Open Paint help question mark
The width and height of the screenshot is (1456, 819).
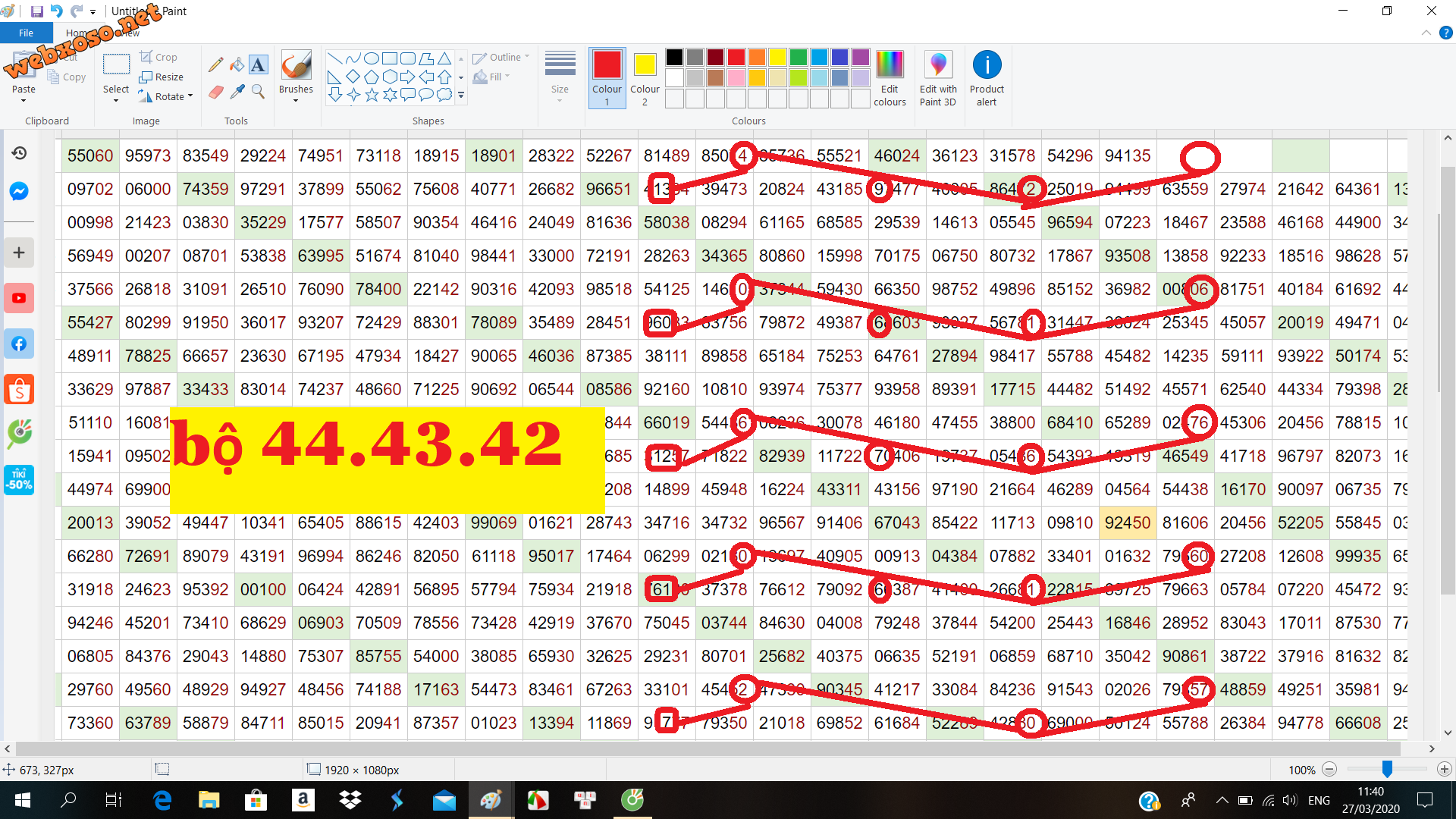[1445, 33]
